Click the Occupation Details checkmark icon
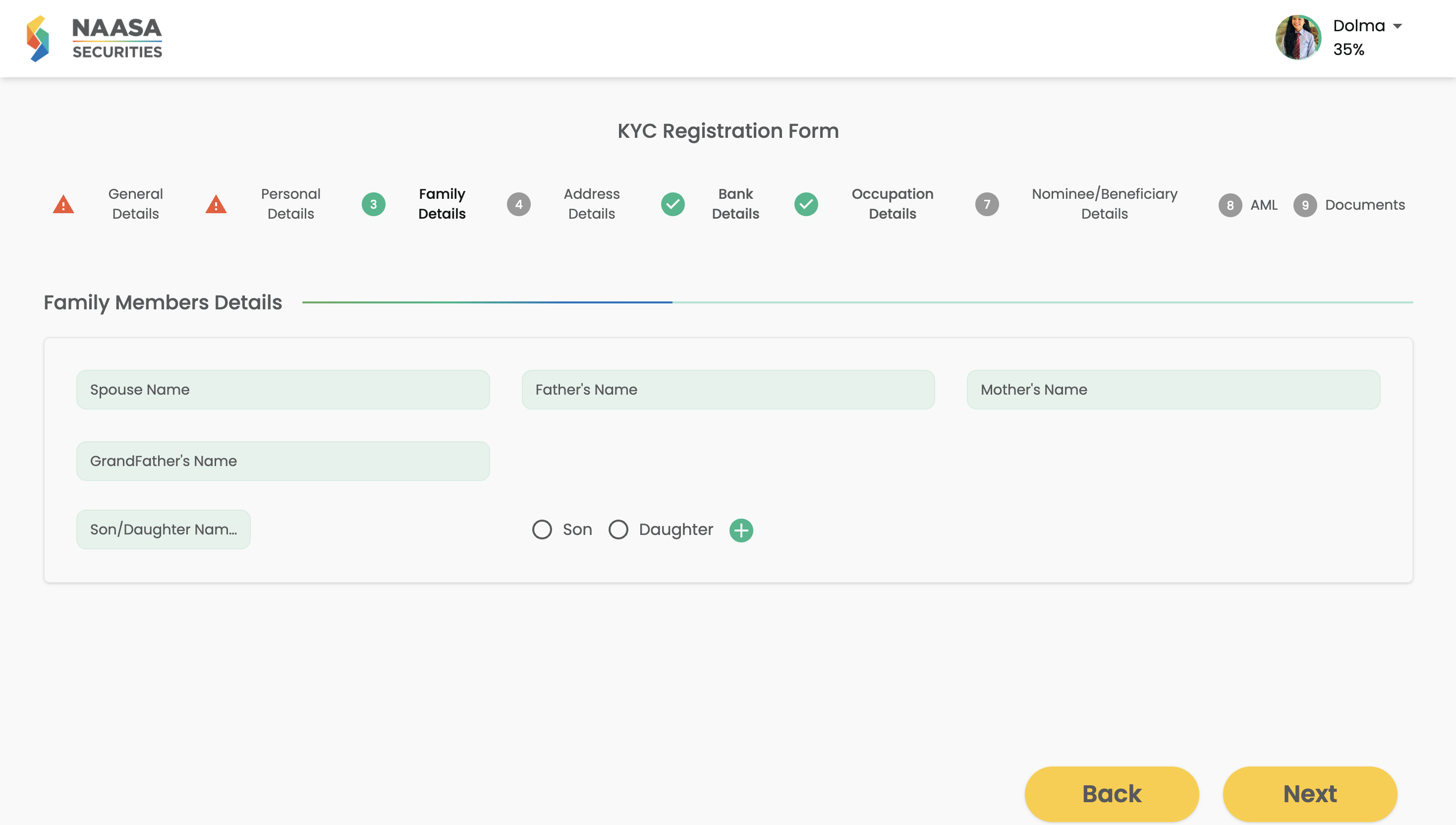1456x825 pixels. point(806,205)
